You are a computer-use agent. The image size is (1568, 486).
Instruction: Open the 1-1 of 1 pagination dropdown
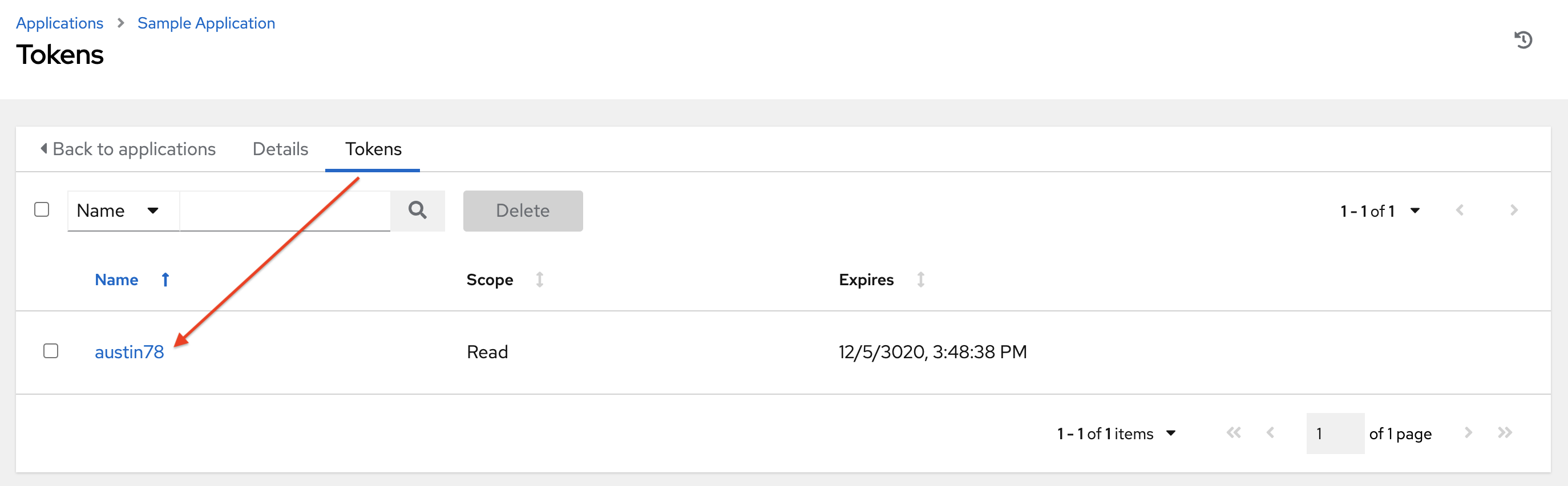pos(1416,210)
